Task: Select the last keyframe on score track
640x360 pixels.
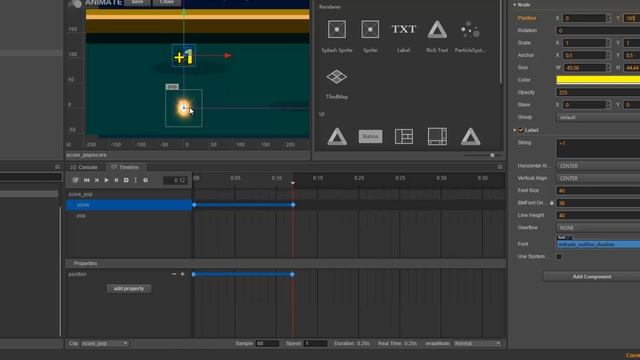Action: pyautogui.click(x=293, y=205)
